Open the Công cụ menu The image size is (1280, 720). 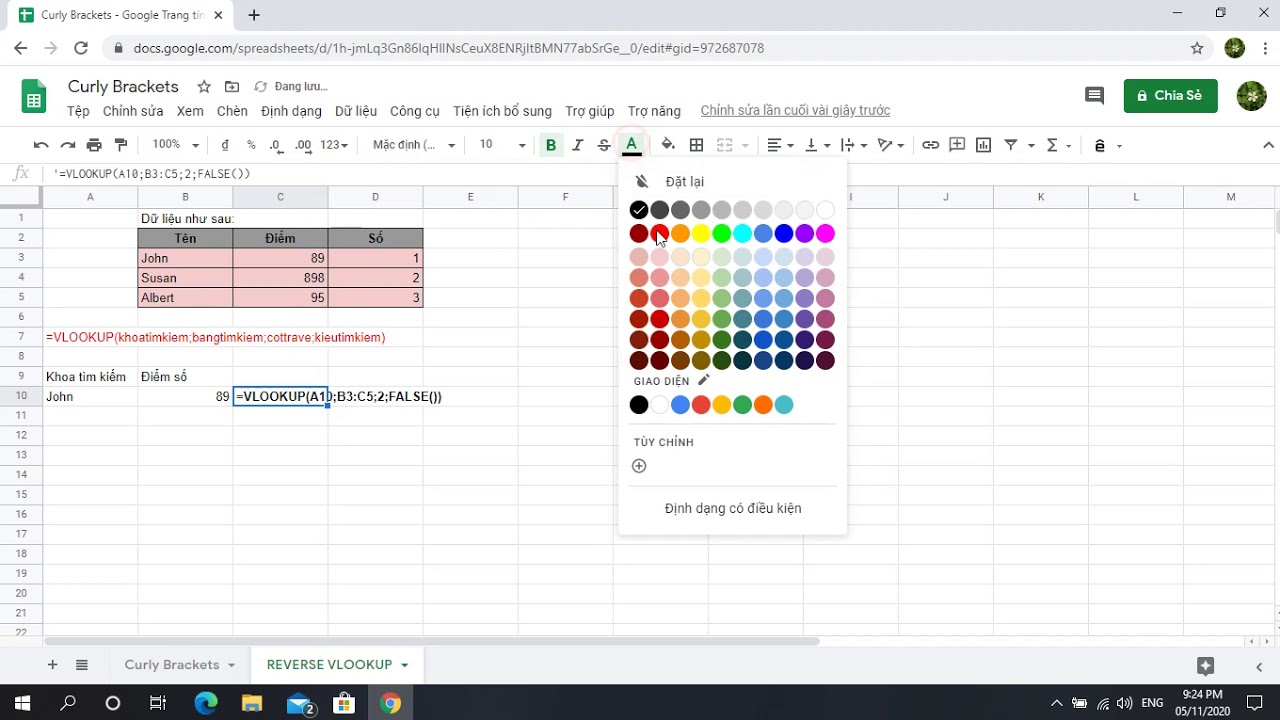pos(414,111)
